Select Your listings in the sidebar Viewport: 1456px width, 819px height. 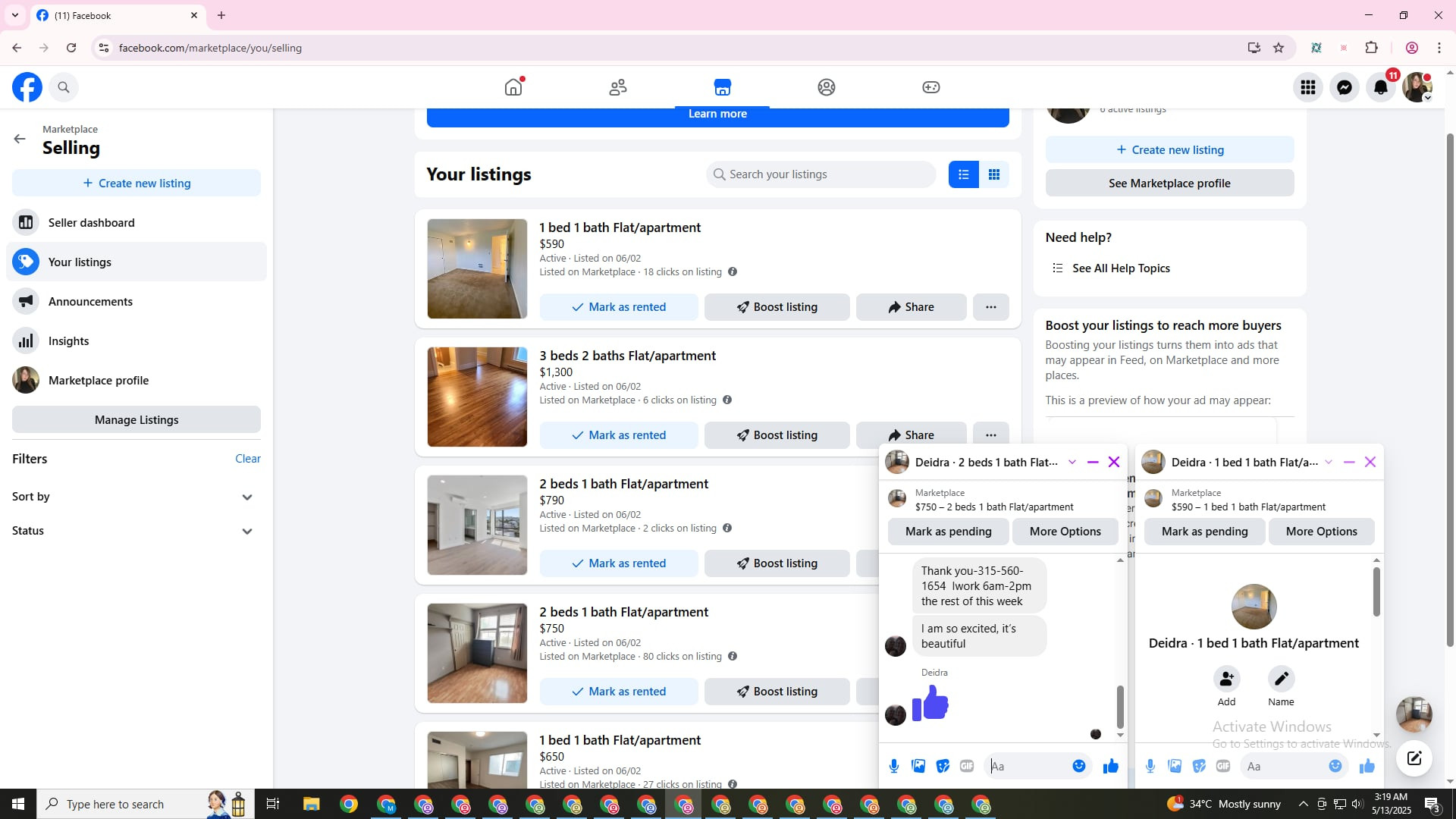pos(136,262)
